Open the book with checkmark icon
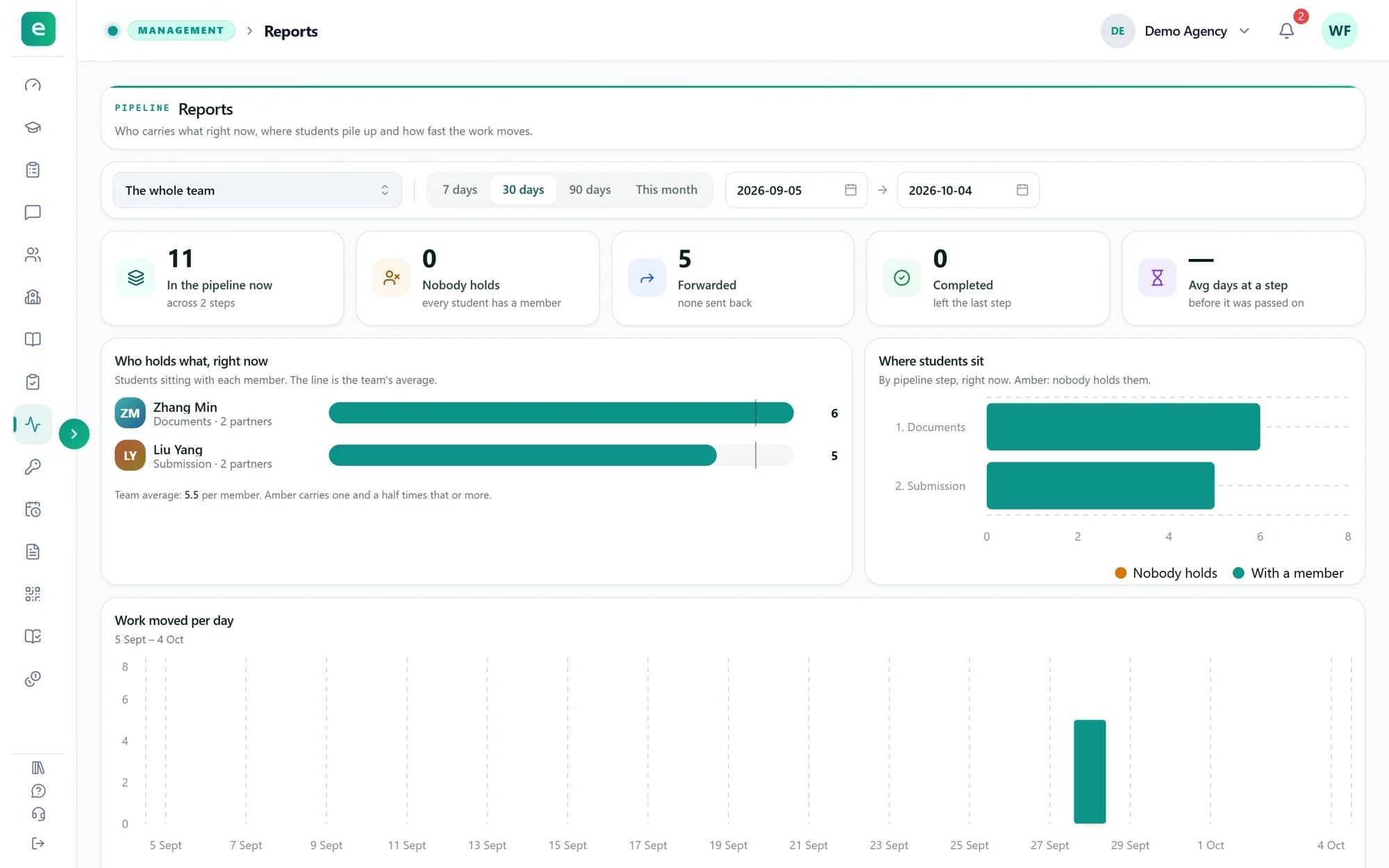 pos(33,636)
